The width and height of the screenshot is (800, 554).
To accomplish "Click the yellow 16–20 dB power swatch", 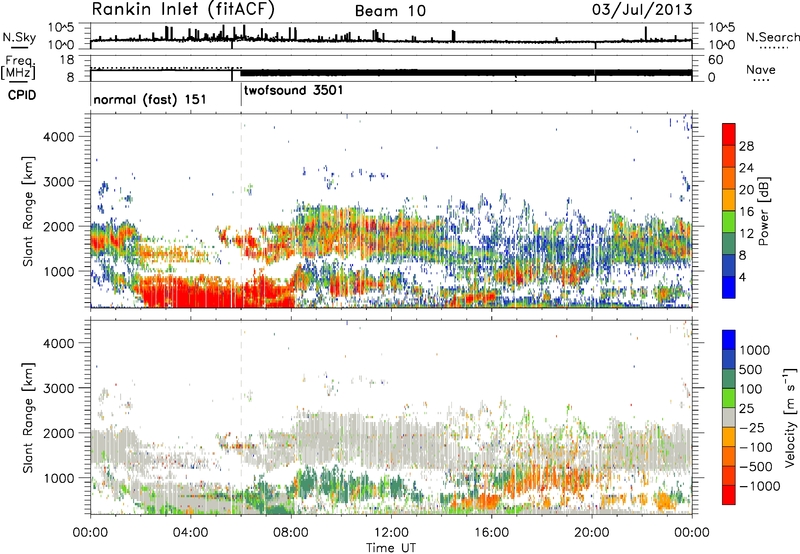I will (729, 199).
